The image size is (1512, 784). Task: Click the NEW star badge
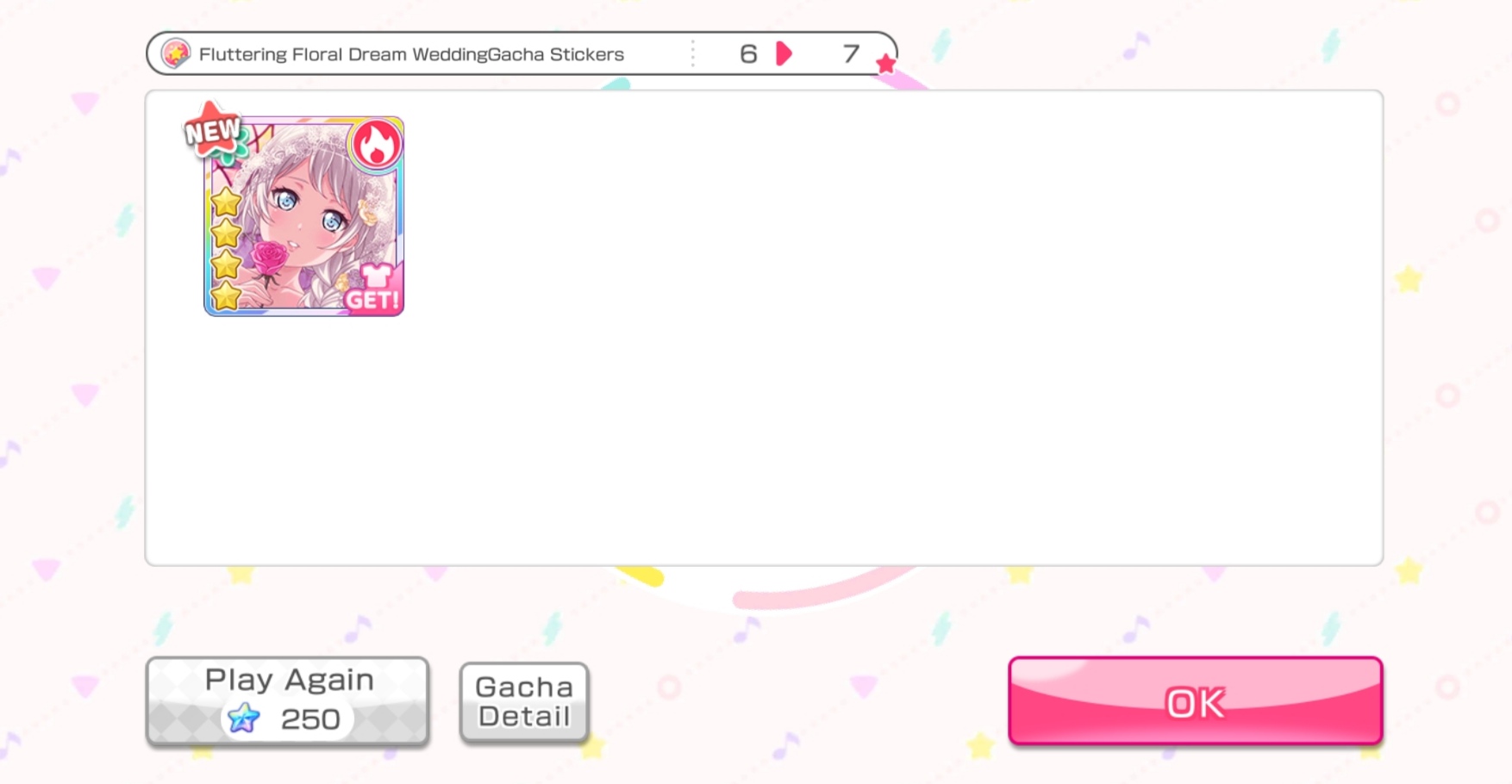[x=213, y=131]
